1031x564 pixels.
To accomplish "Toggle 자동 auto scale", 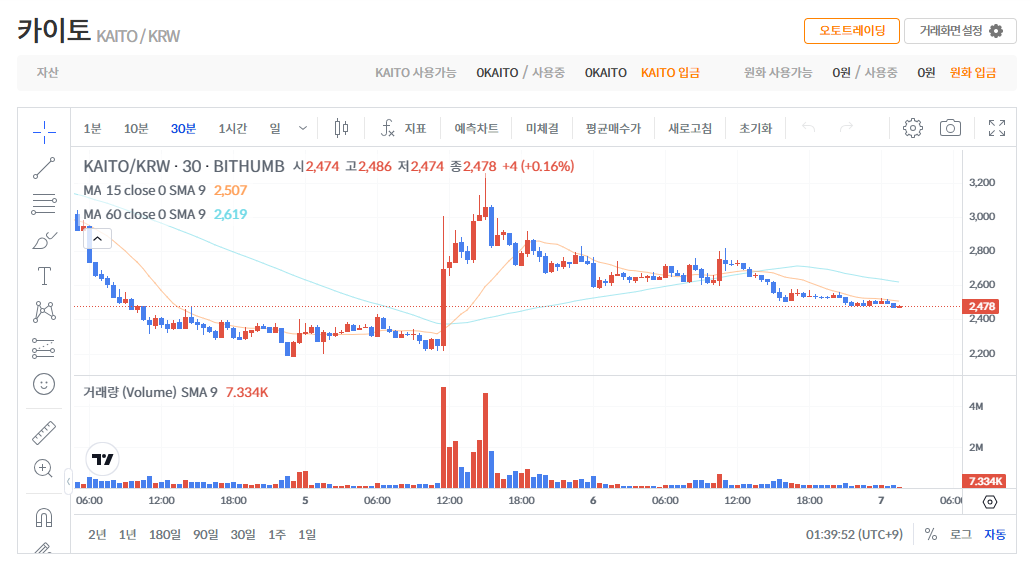I will tap(995, 534).
